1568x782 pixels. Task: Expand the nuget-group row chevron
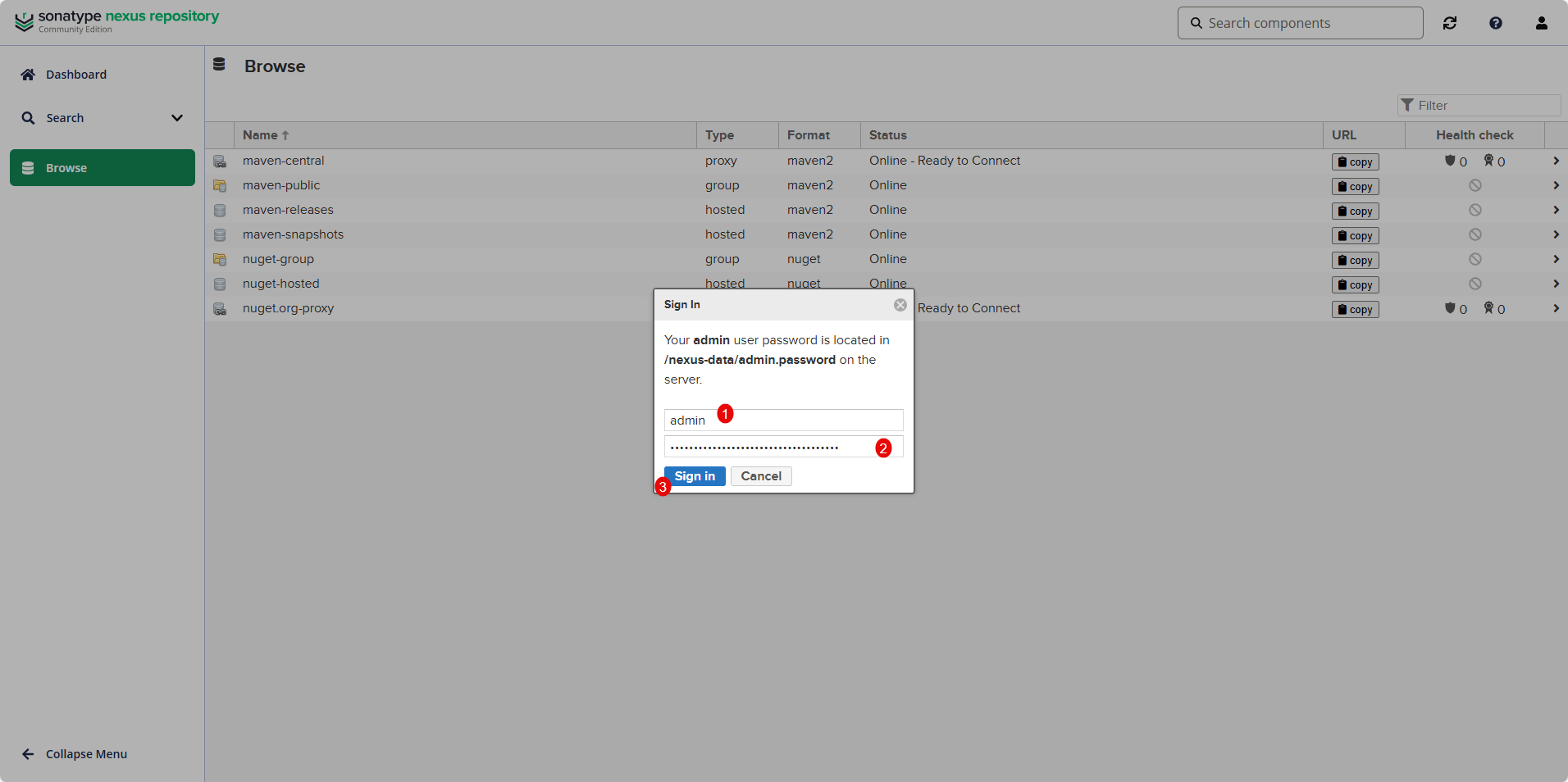1556,260
